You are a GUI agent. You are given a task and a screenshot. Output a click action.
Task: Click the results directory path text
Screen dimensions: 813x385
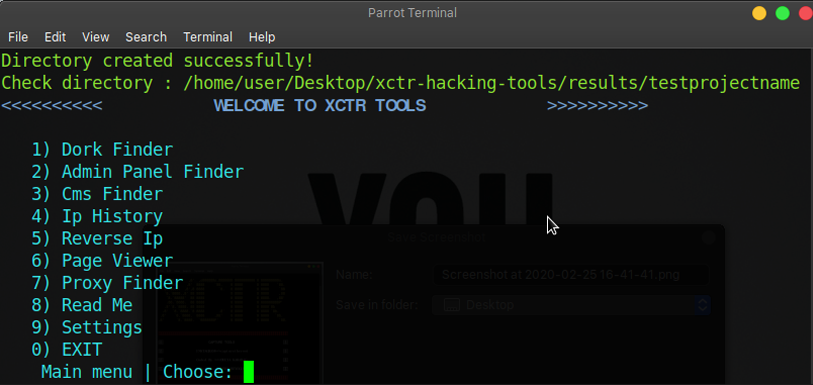point(491,83)
